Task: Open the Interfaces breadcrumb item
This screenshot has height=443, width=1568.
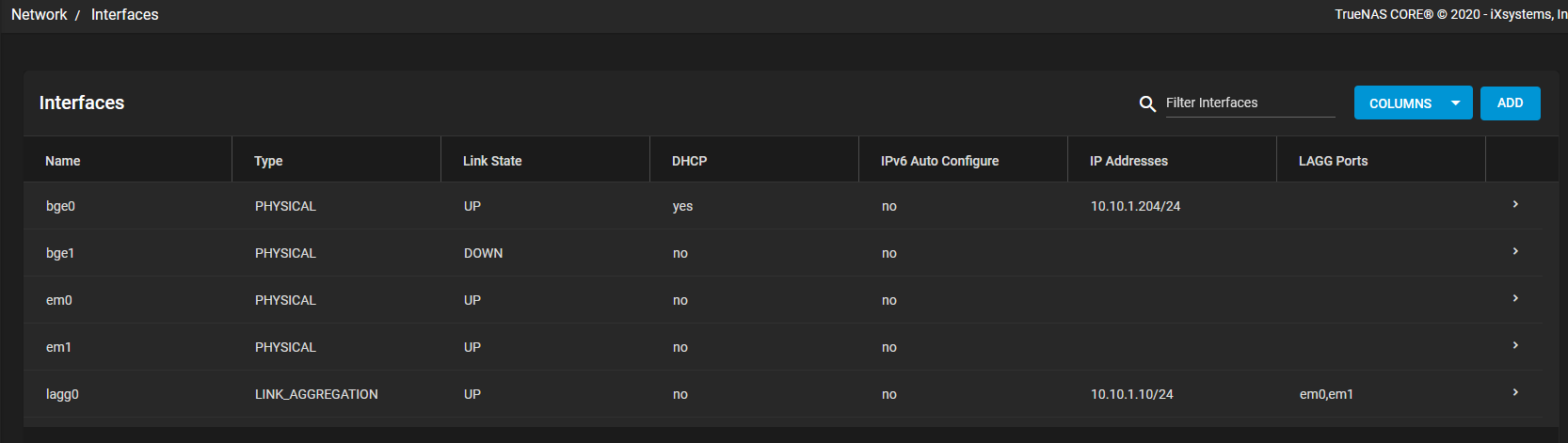Action: pyautogui.click(x=125, y=14)
